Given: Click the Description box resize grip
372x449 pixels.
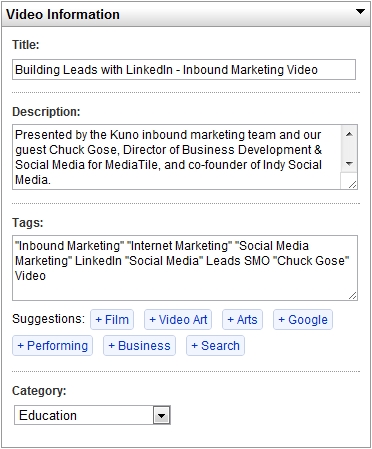Looking at the screenshot, I should click(353, 184).
